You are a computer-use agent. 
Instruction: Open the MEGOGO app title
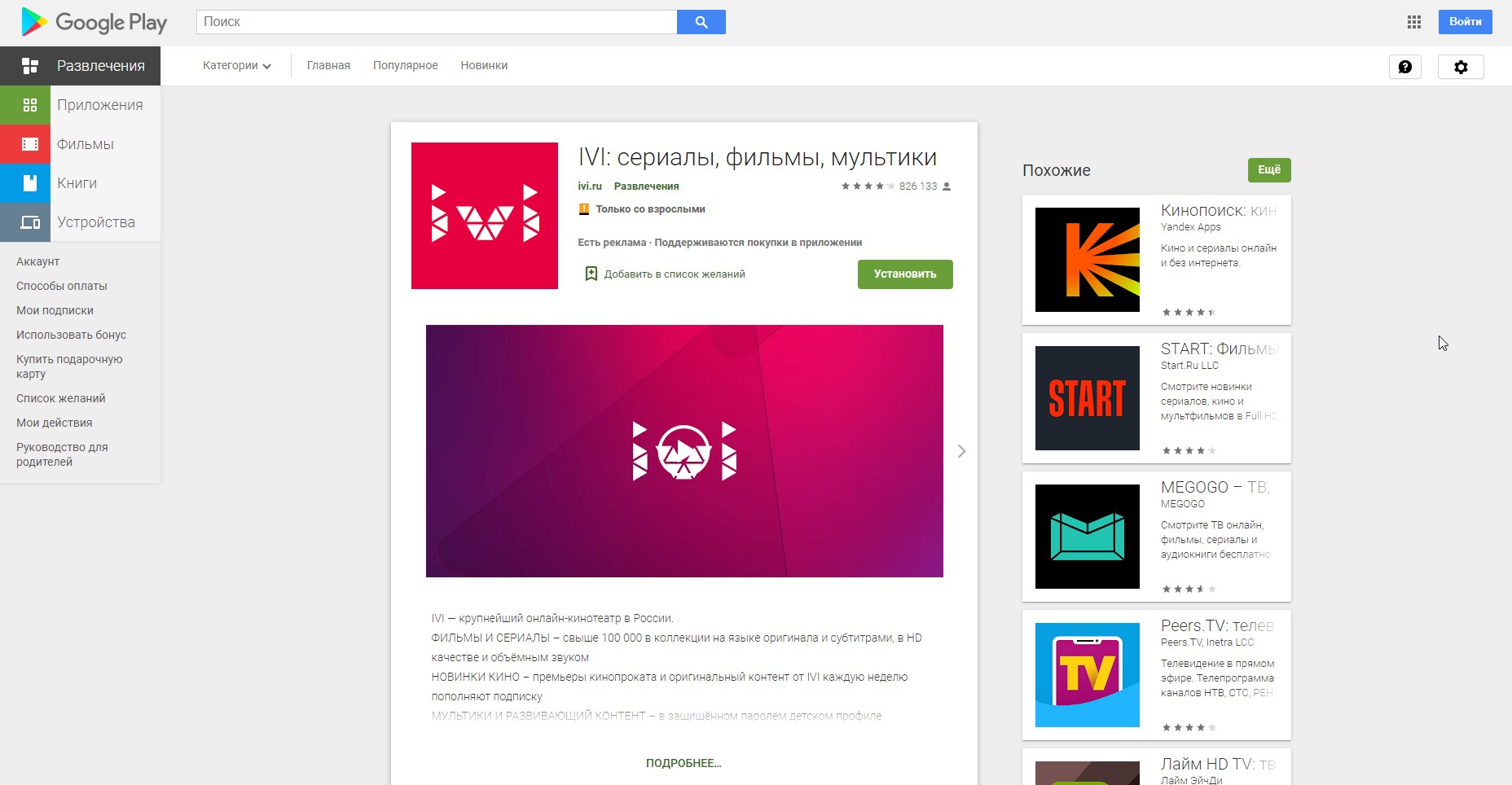coord(1215,488)
